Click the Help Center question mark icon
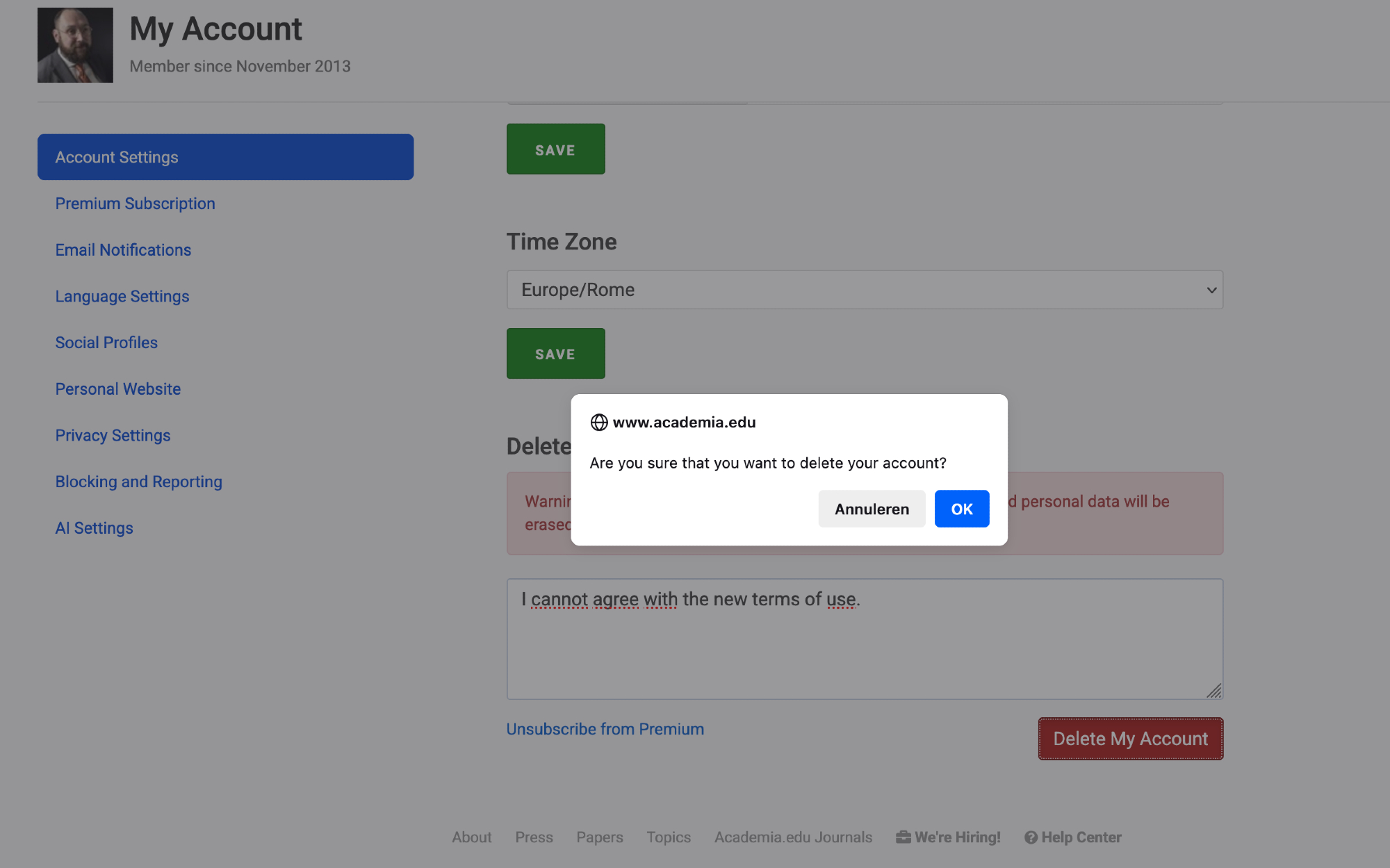 [x=1031, y=837]
